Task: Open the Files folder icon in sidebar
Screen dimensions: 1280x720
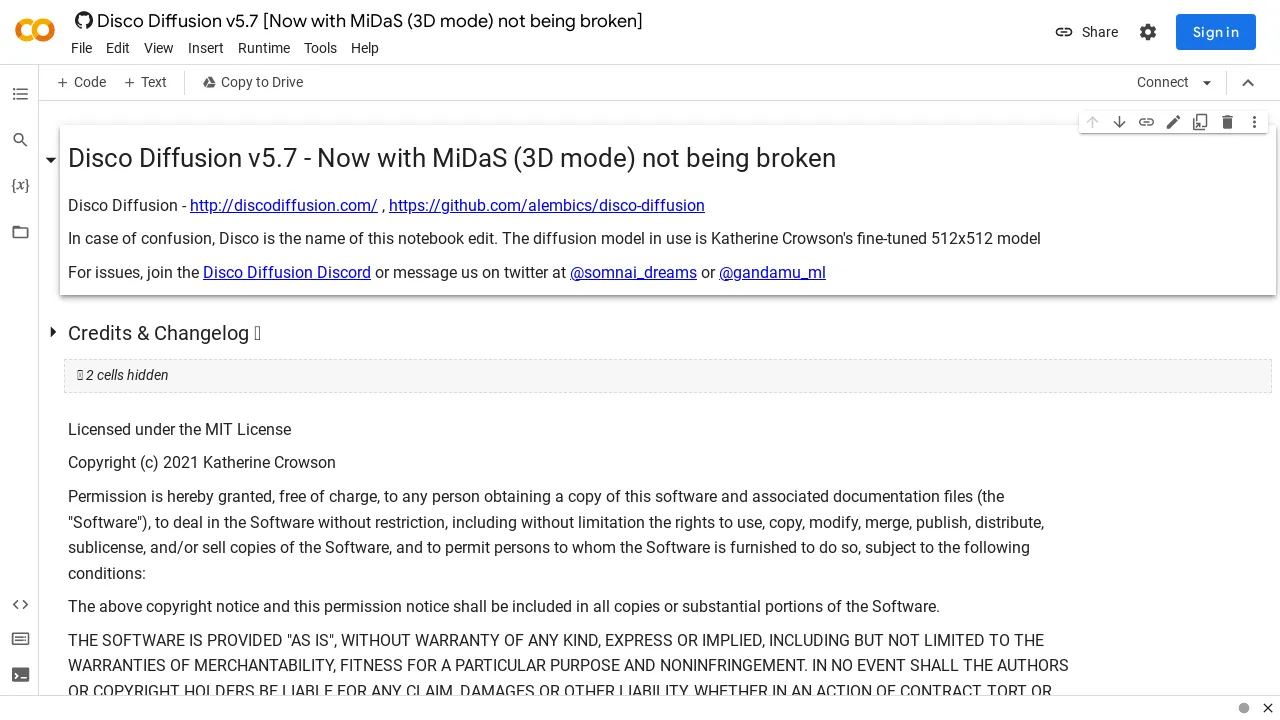Action: click(20, 232)
